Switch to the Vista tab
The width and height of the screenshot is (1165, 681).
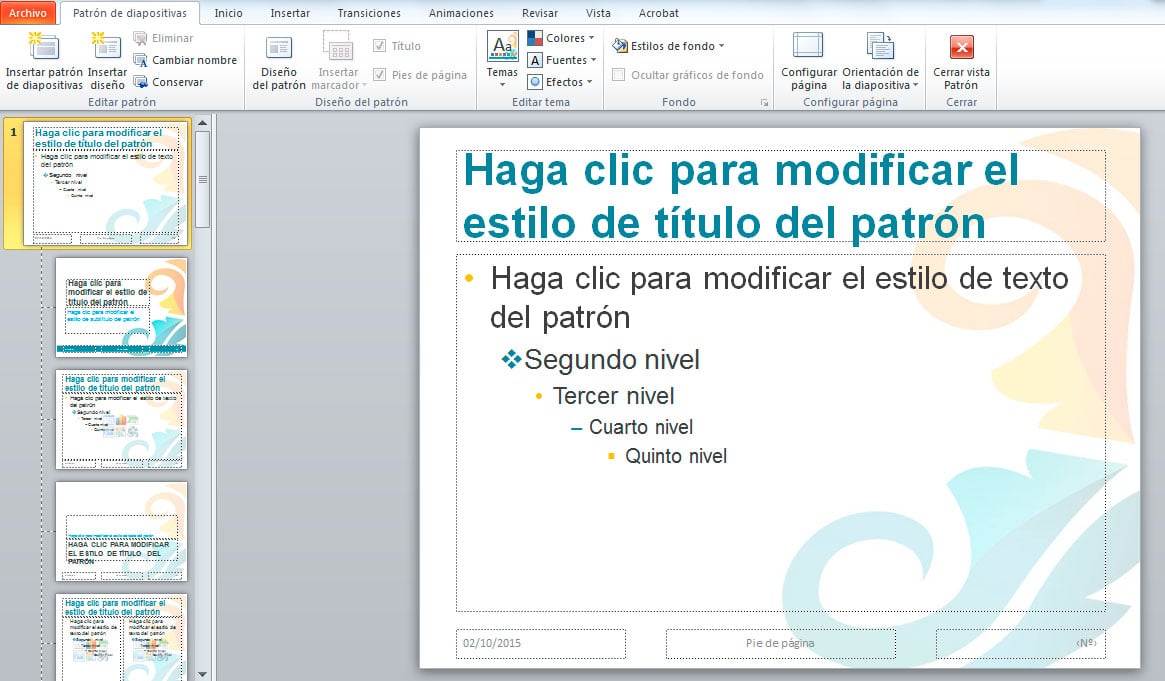(x=598, y=13)
